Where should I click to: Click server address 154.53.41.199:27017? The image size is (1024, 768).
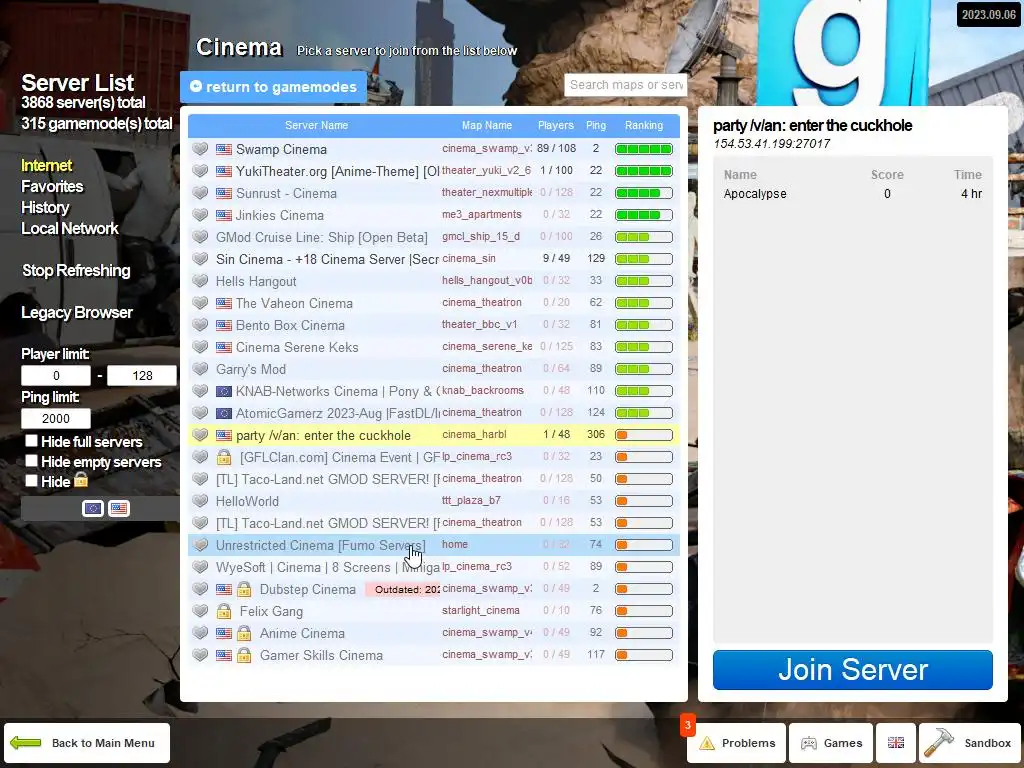coord(771,144)
